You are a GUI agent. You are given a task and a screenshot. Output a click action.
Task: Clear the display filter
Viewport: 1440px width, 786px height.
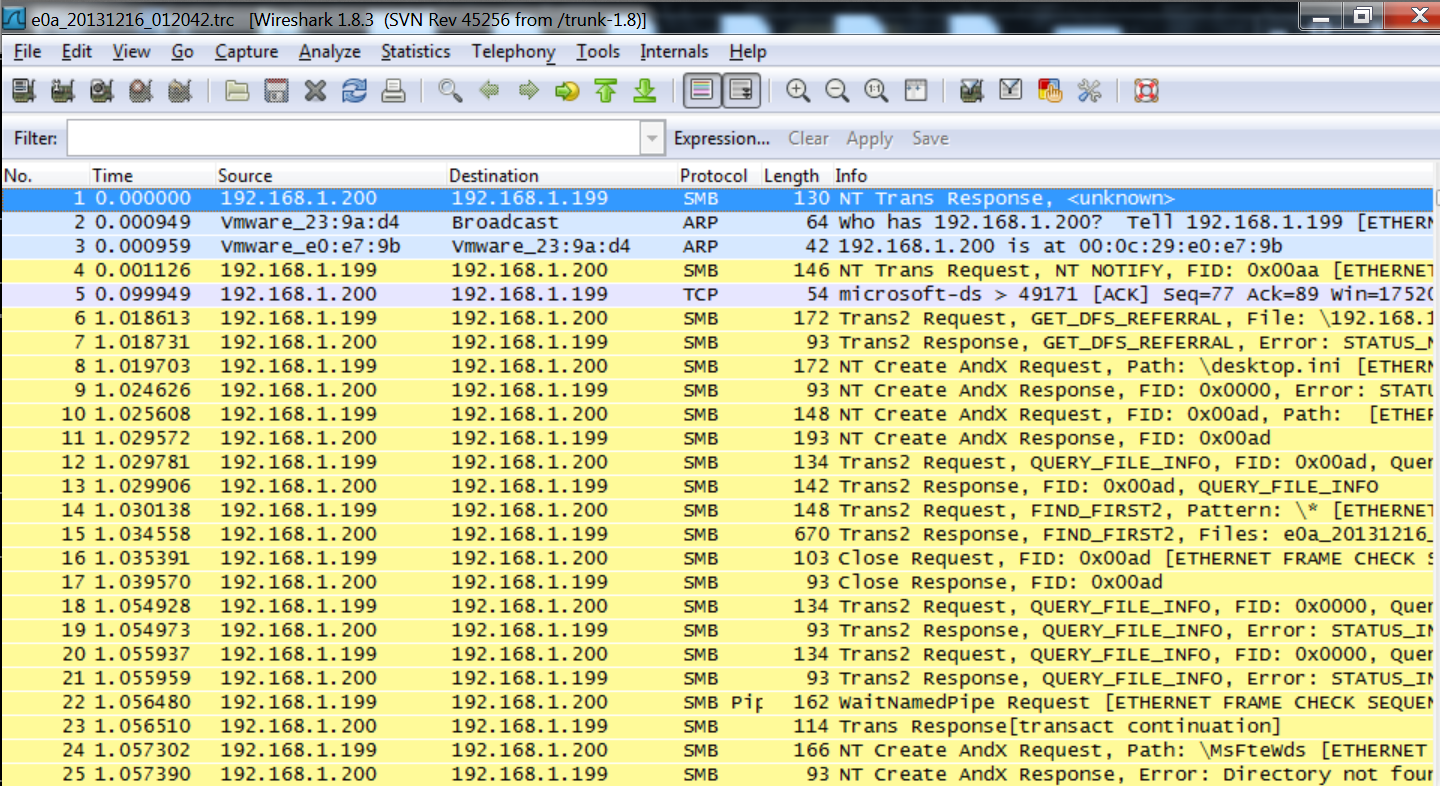pos(808,139)
